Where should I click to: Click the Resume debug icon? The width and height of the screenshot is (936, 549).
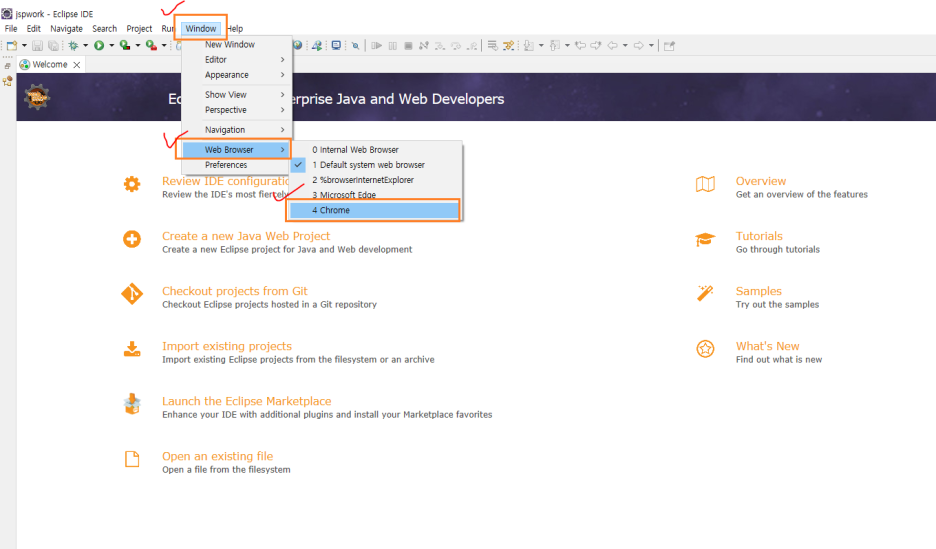(377, 45)
